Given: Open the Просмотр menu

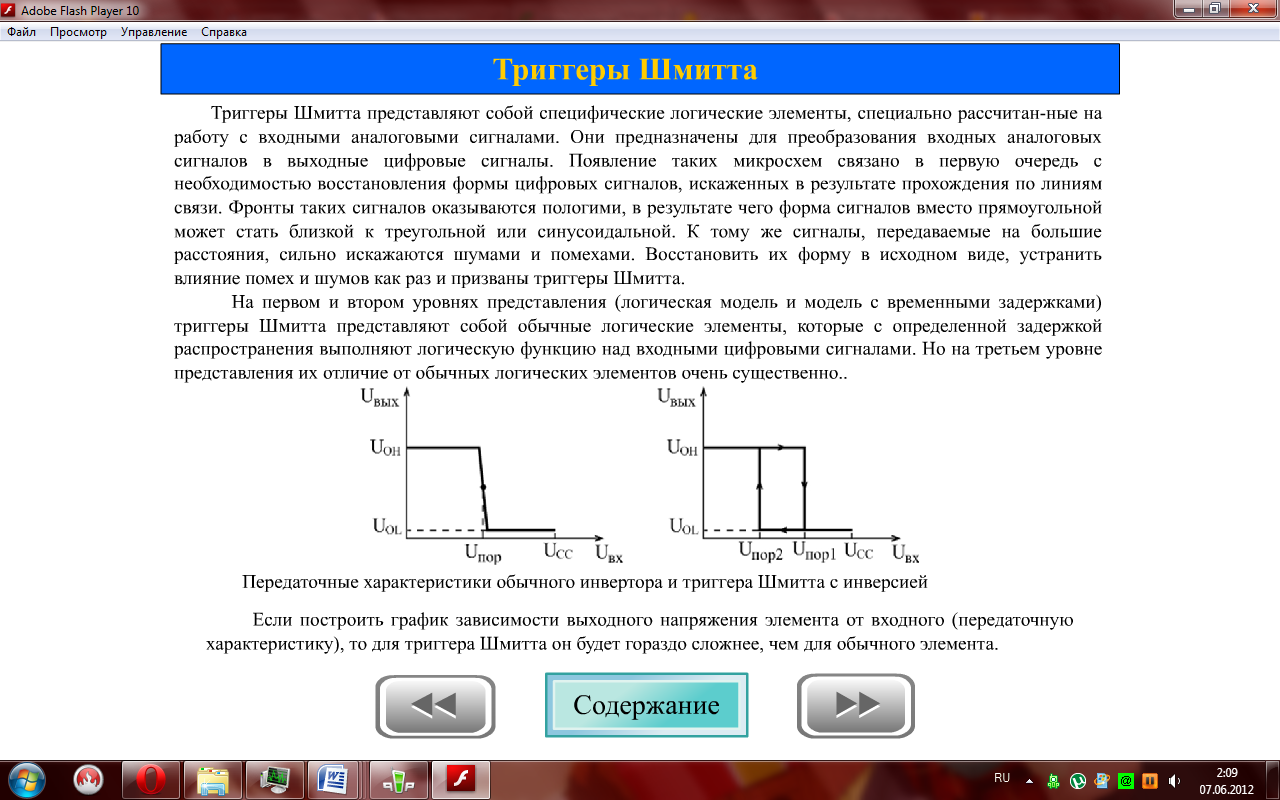Looking at the screenshot, I should [x=78, y=32].
